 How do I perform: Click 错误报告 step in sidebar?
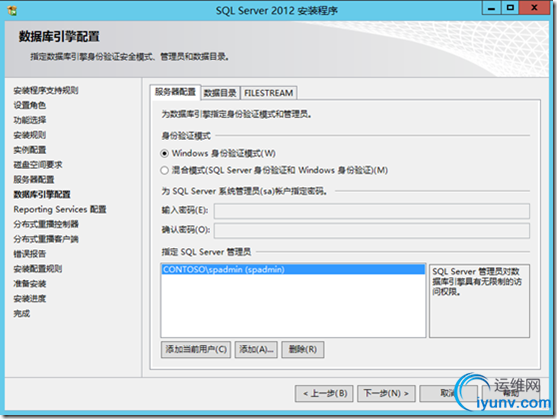[30, 254]
